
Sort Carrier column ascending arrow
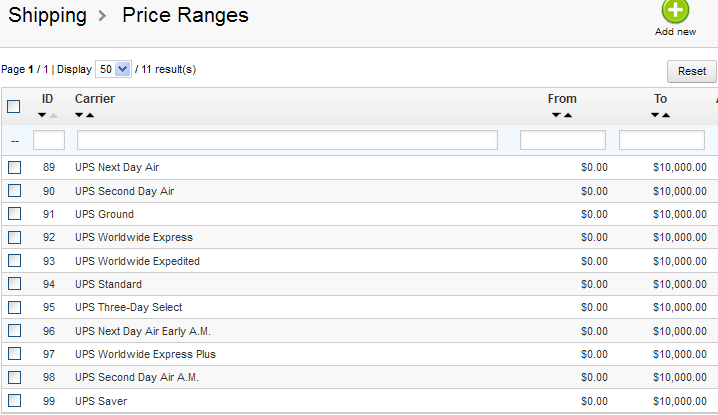coord(90,115)
